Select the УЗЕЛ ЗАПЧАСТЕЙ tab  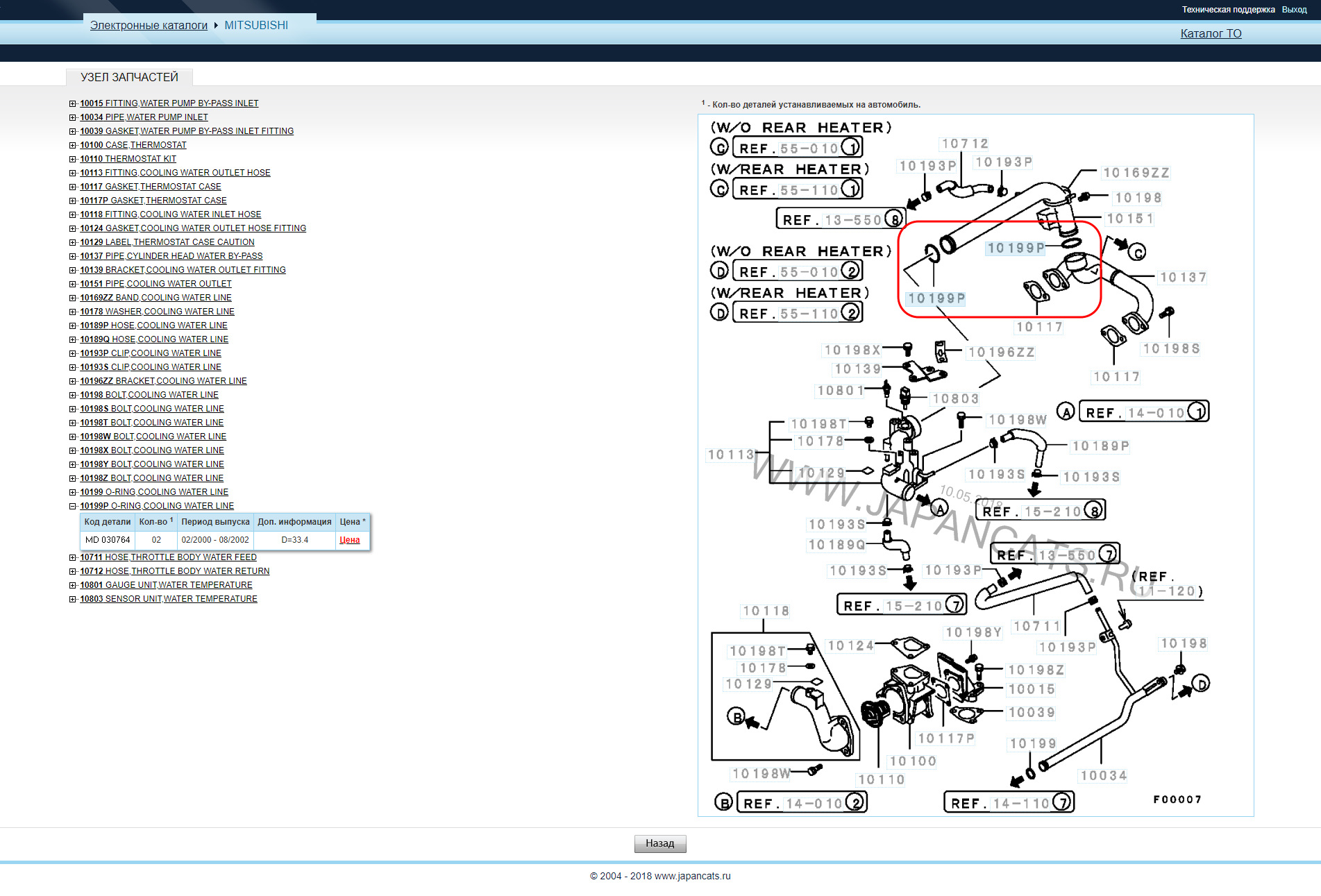[x=129, y=77]
